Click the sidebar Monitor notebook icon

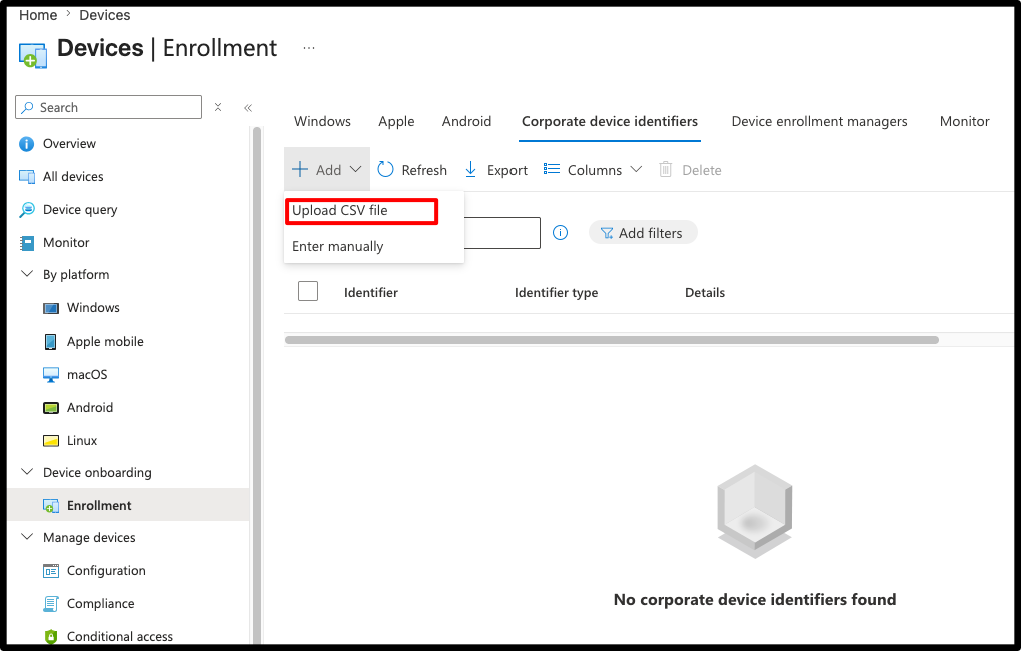click(x=27, y=243)
